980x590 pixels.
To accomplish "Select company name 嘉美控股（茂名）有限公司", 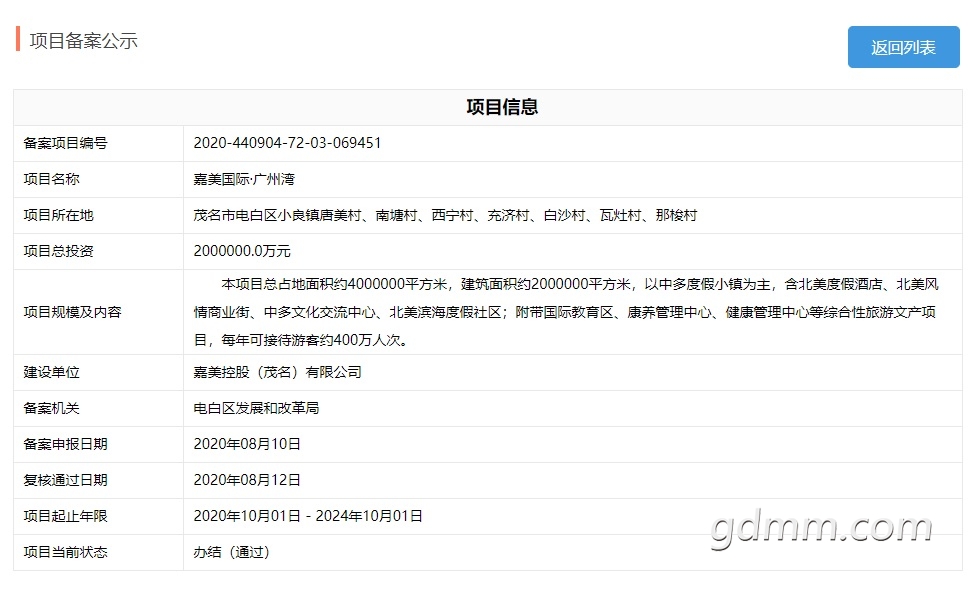I will click(278, 372).
